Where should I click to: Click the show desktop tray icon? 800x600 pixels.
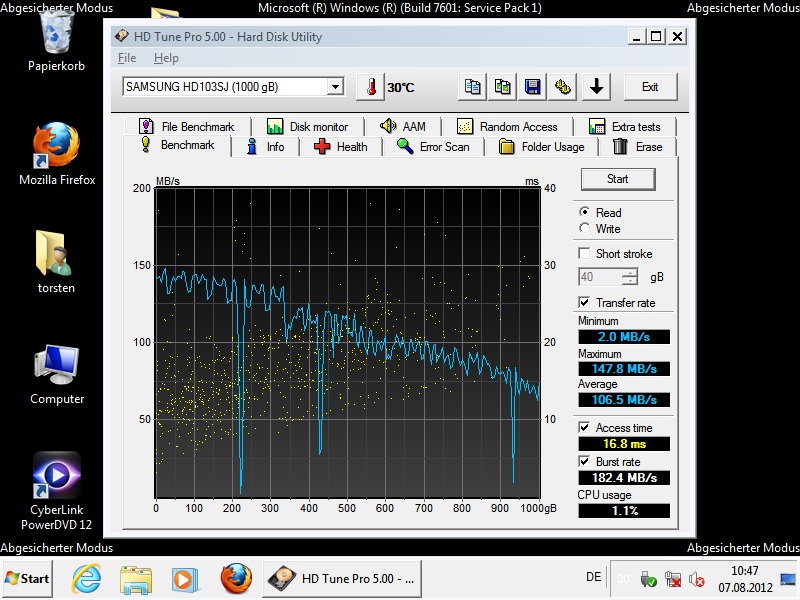(789, 579)
